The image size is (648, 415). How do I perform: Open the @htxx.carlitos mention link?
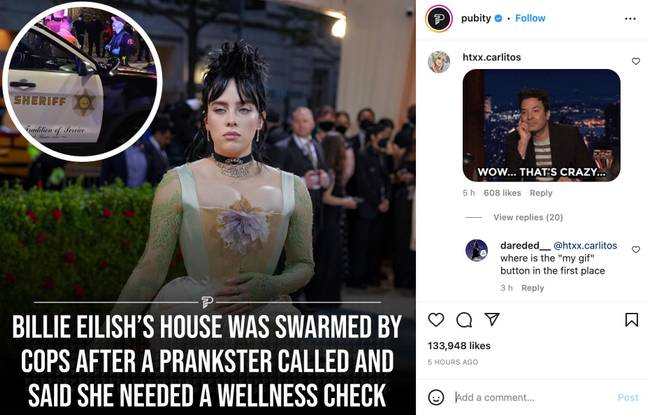585,246
